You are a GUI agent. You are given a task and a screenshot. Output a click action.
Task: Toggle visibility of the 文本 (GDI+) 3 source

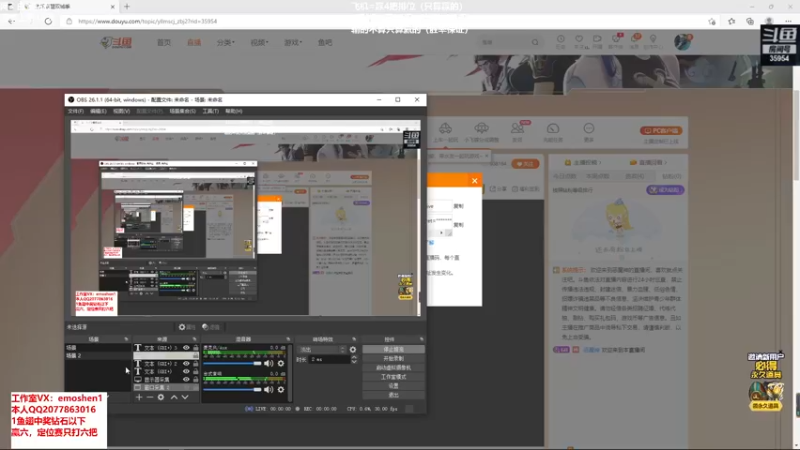186,347
